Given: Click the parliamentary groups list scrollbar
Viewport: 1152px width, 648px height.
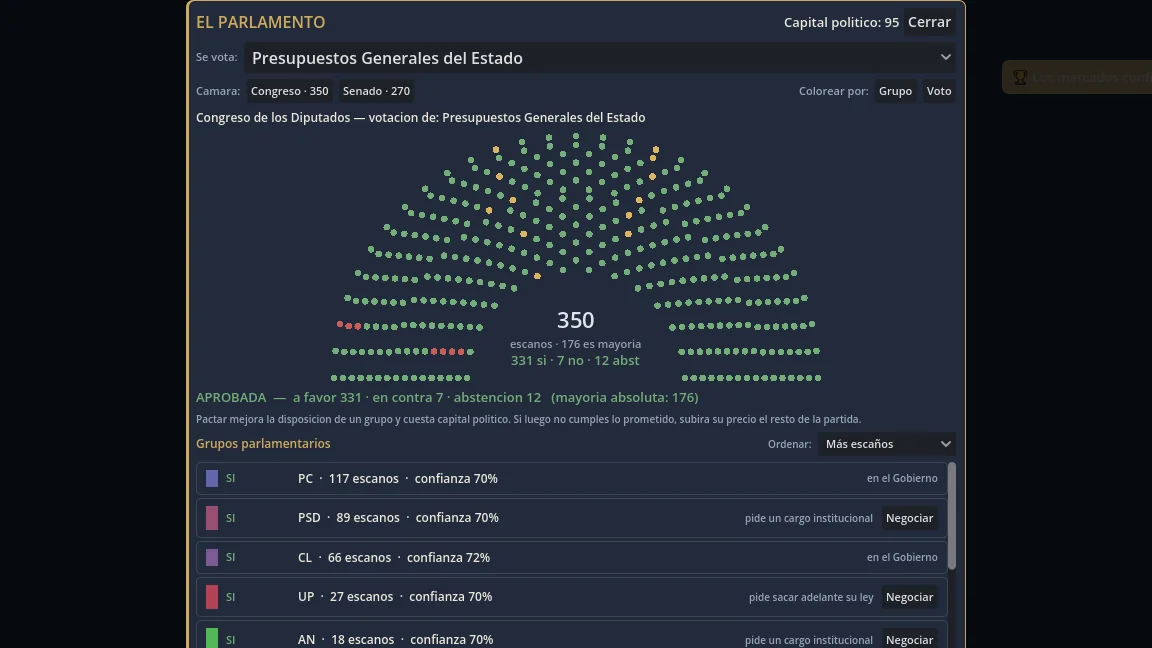Looking at the screenshot, I should (951, 516).
